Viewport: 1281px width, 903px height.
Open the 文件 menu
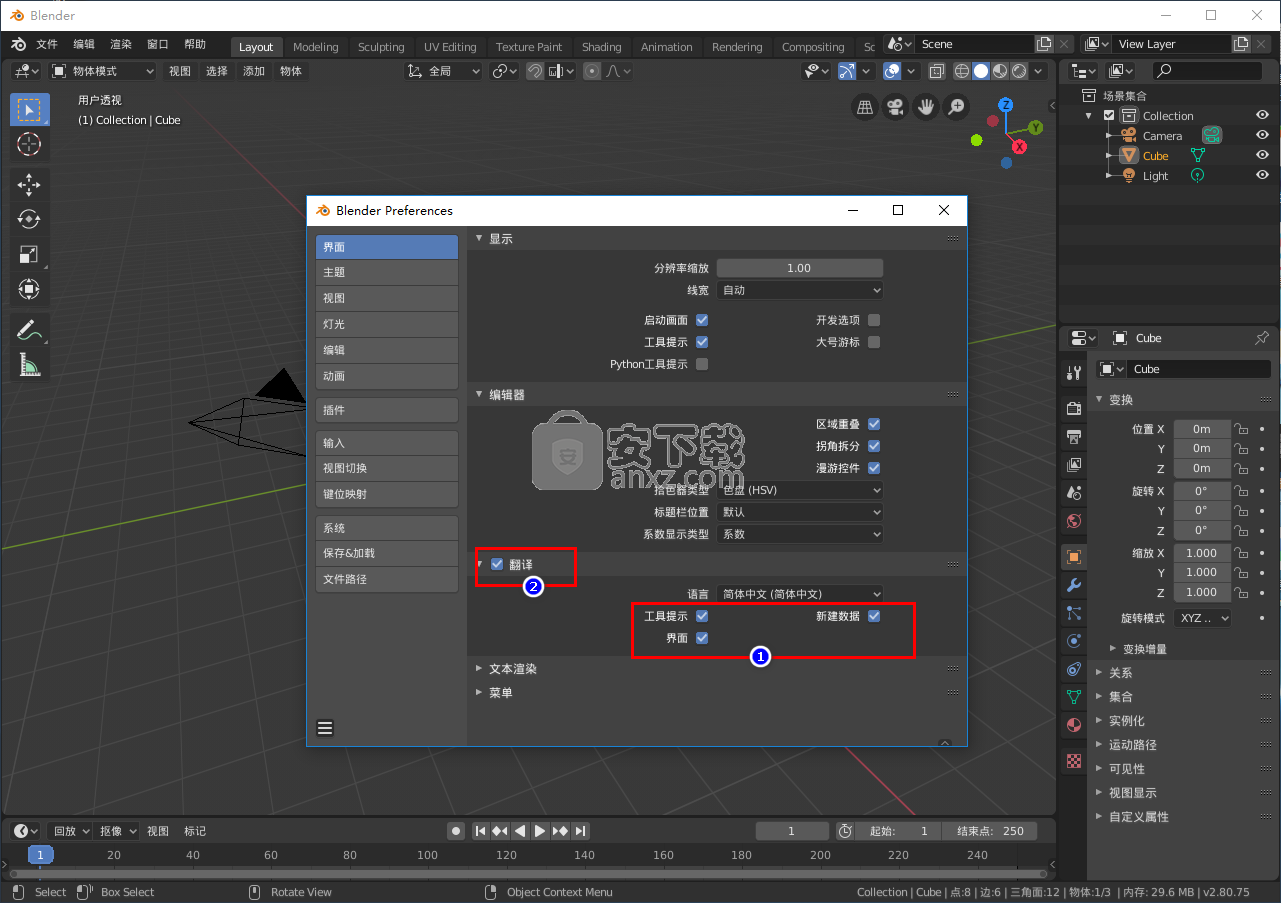tap(47, 45)
